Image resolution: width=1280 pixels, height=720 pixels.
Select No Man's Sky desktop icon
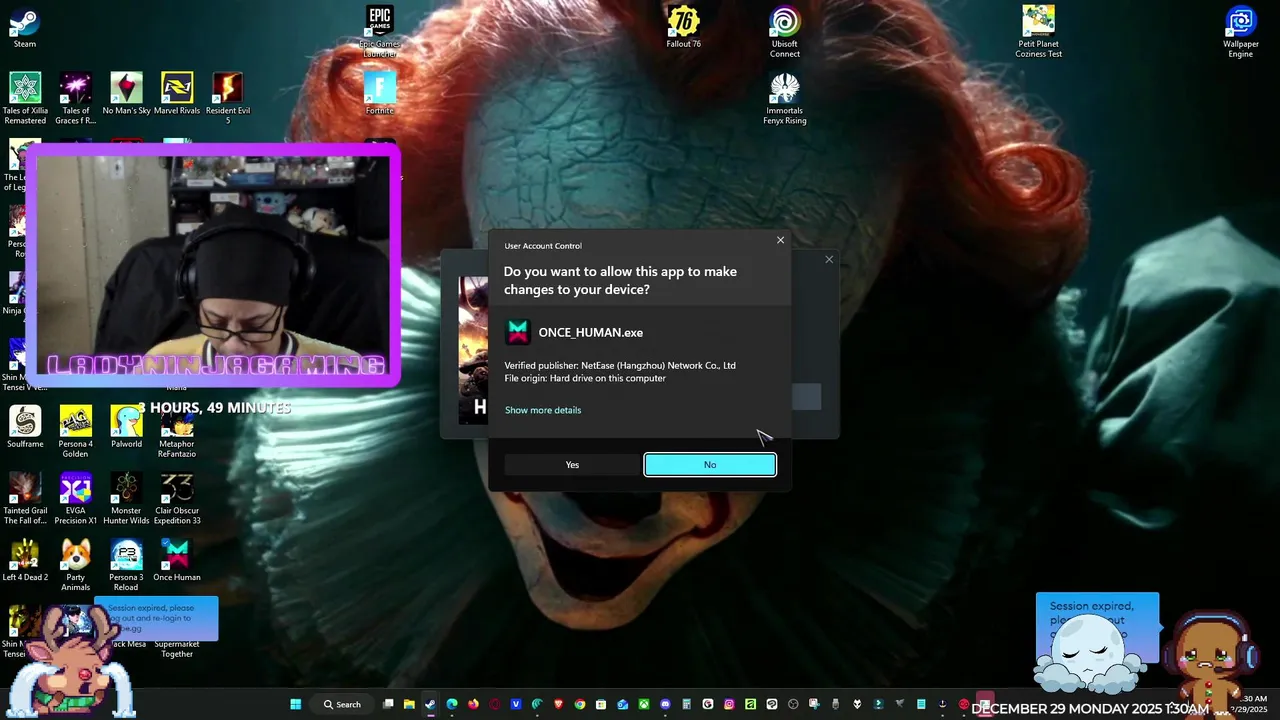point(126,94)
